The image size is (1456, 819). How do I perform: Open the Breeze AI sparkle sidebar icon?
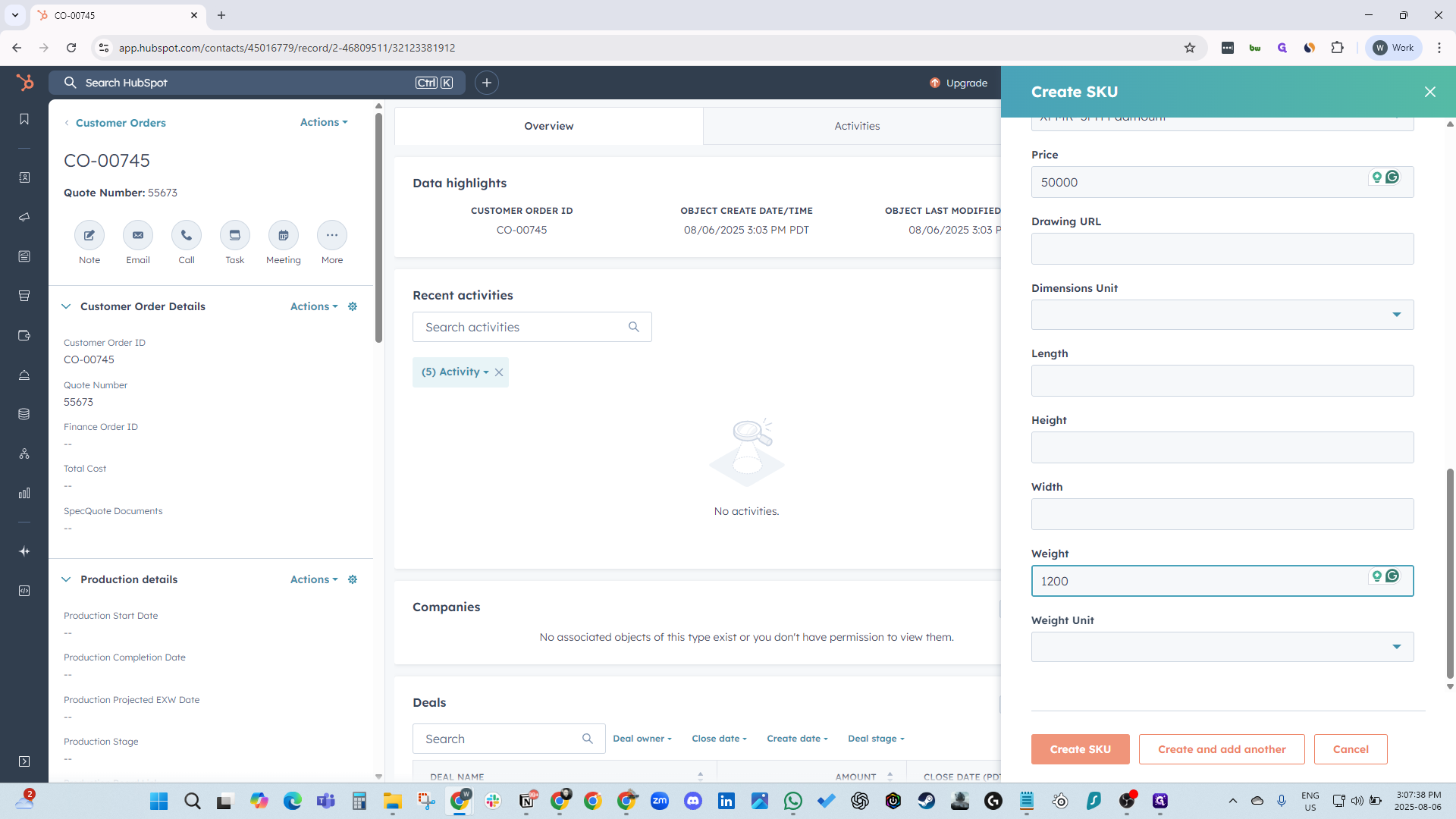point(24,551)
